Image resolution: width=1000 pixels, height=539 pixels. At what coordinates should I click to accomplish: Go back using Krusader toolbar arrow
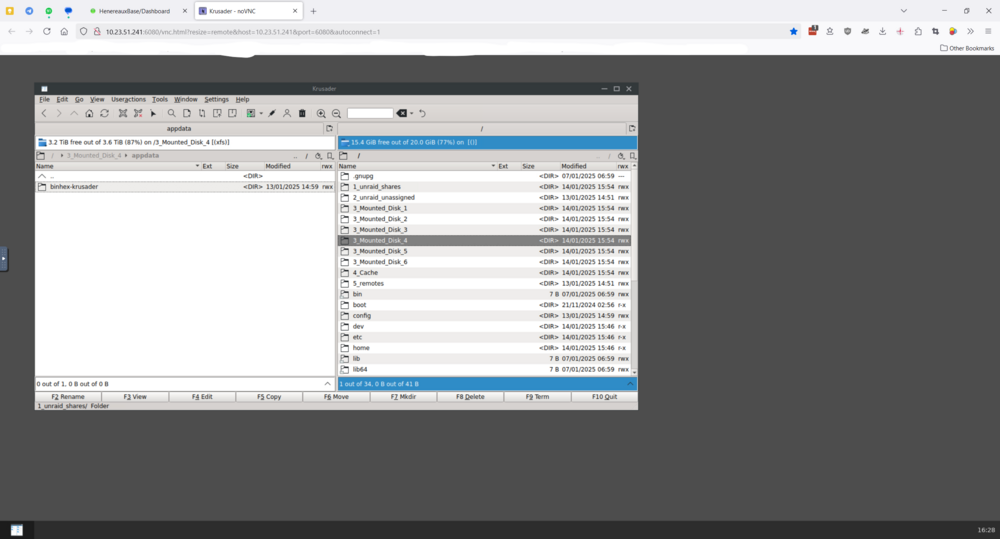tap(44, 114)
